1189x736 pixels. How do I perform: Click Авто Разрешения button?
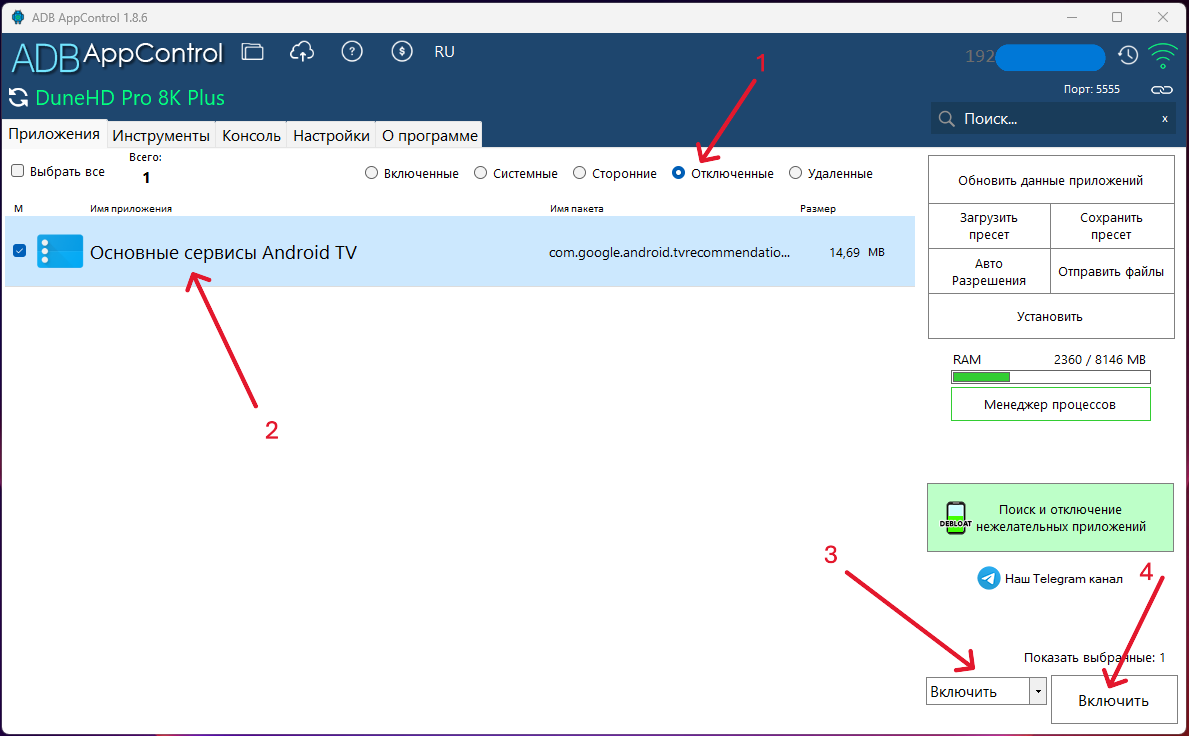[x=989, y=271]
